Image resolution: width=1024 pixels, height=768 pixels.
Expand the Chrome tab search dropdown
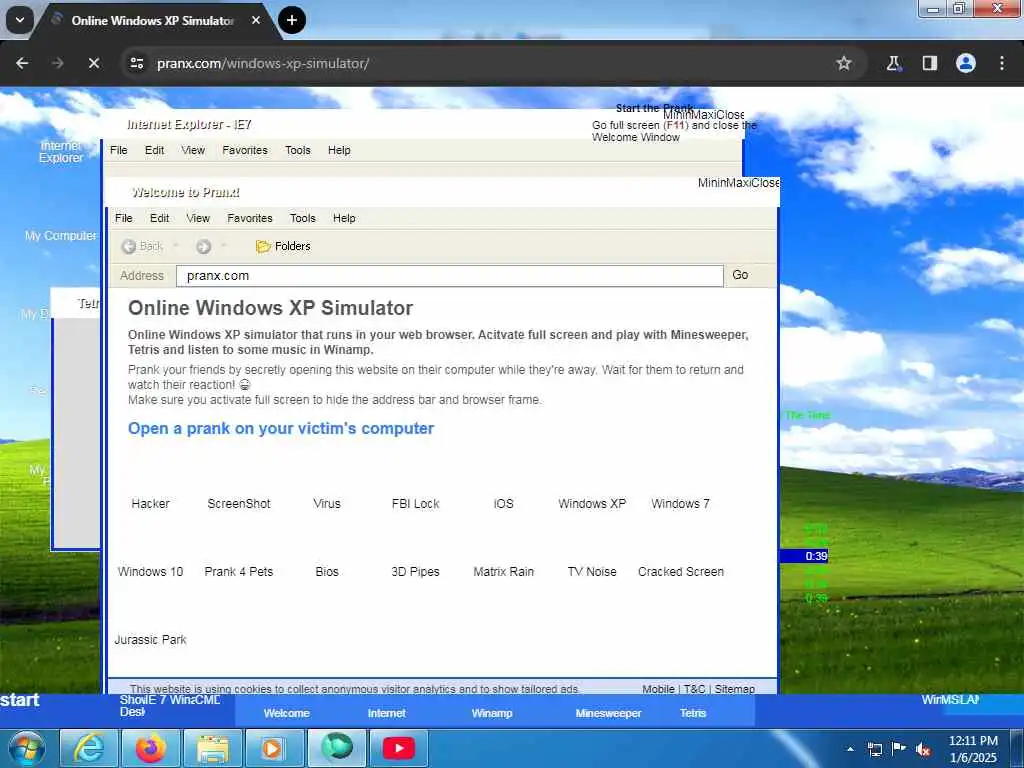(x=20, y=20)
